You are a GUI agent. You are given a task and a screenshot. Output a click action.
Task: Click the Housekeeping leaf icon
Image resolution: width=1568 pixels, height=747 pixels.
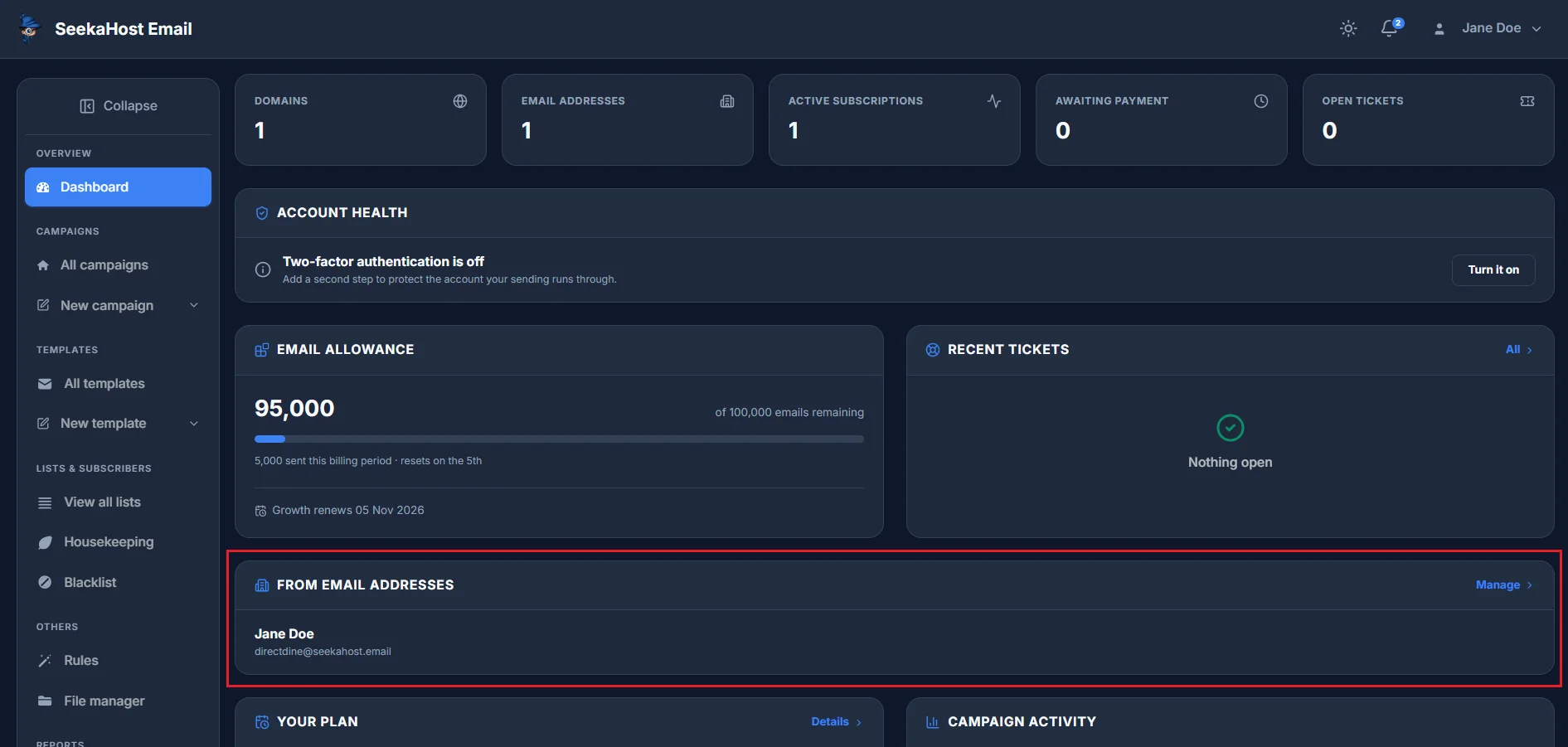45,542
